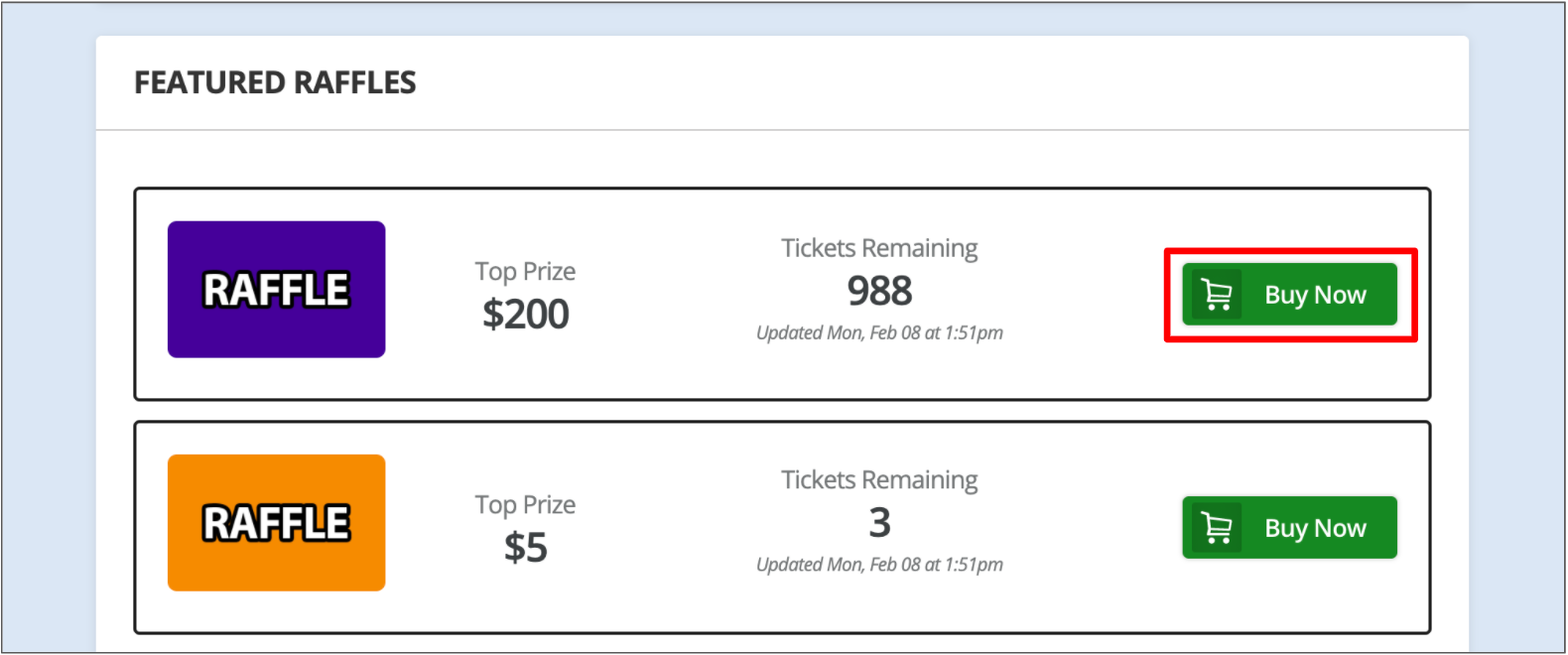Click the orange RAFFLE logo image
This screenshot has width=1568, height=655.
tap(276, 522)
